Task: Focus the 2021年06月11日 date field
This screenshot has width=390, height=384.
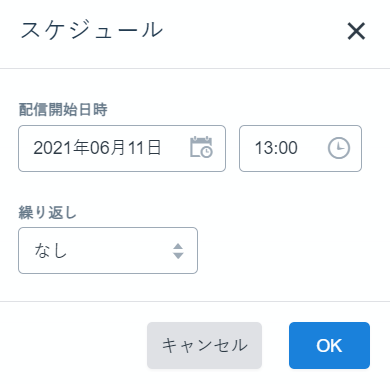Action: 122,148
